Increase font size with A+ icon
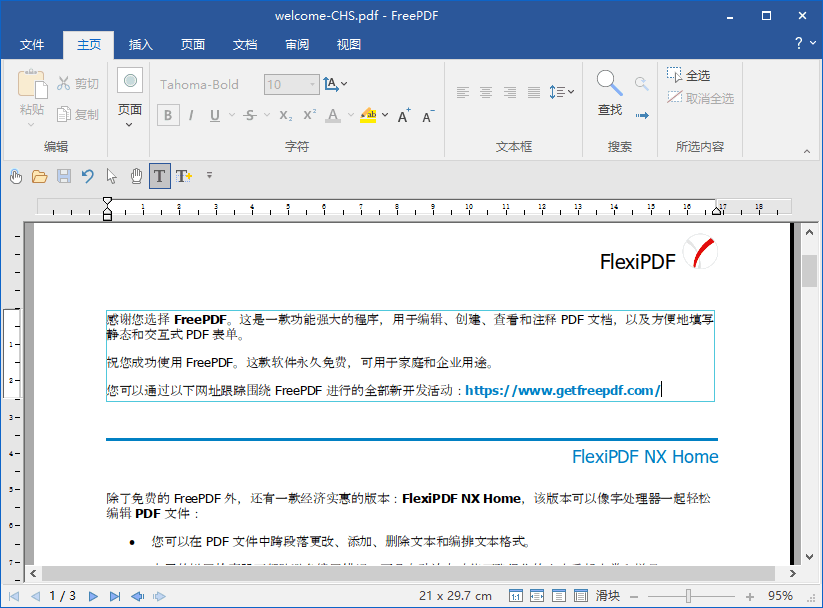Viewport: 823px width, 608px height. pos(404,116)
